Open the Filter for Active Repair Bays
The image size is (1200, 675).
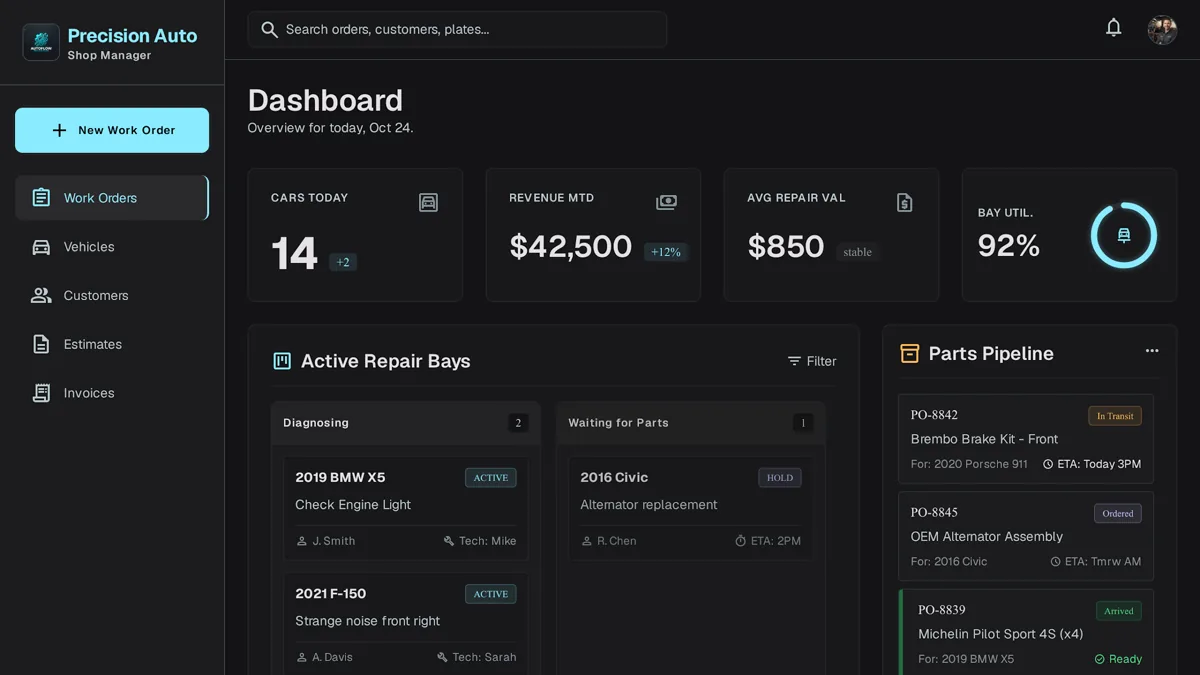click(811, 361)
